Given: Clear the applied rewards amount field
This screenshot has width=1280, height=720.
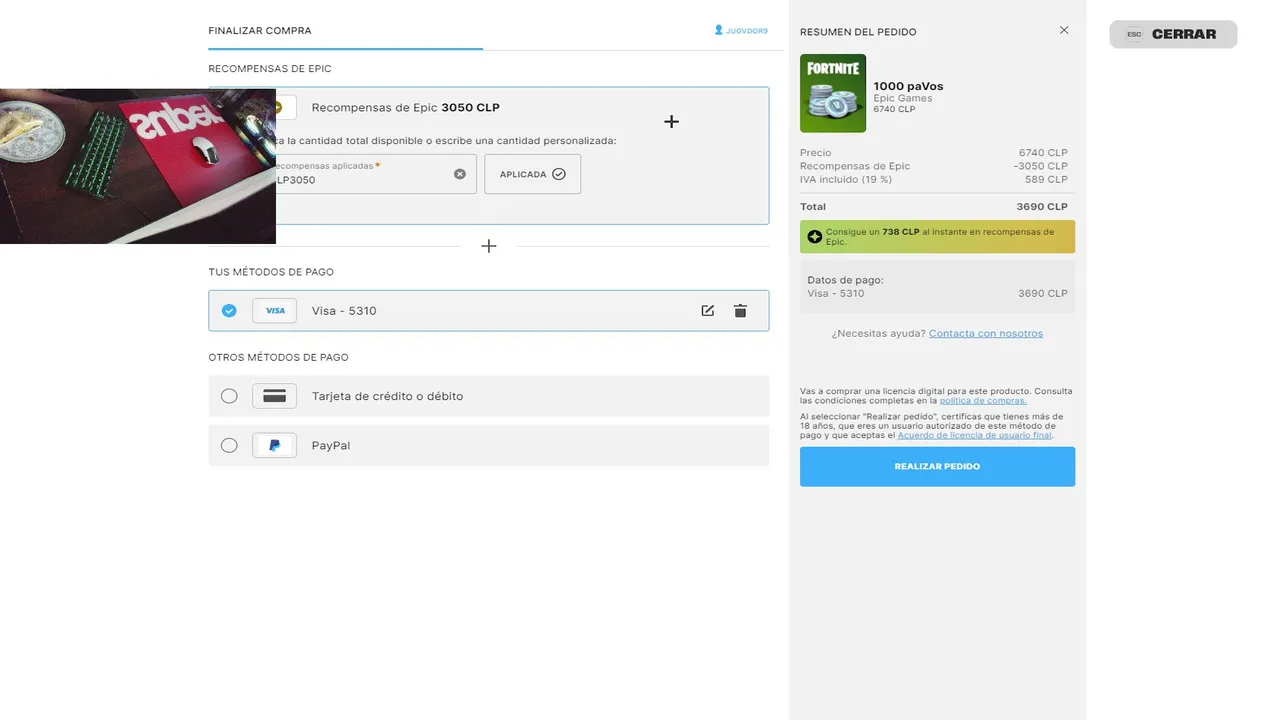Looking at the screenshot, I should tap(460, 174).
